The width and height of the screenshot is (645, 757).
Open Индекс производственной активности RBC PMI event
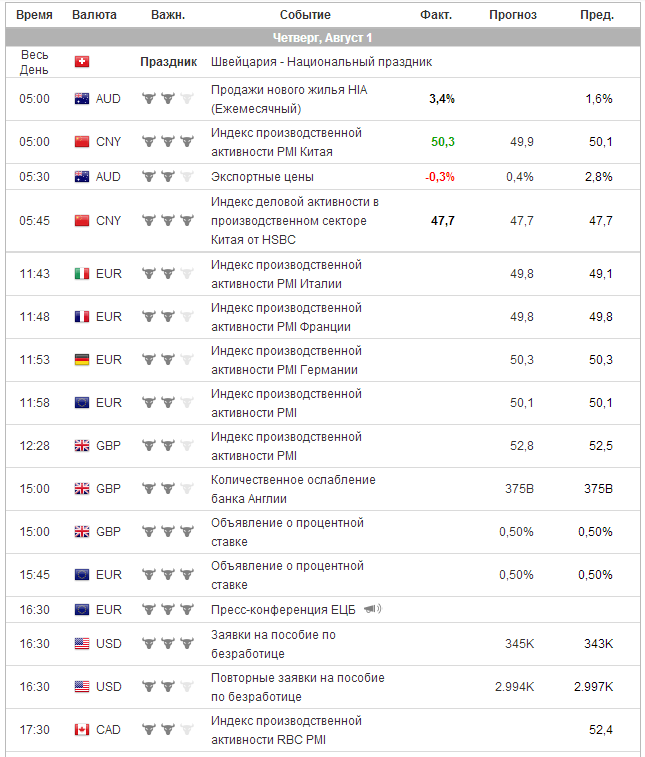tap(286, 730)
